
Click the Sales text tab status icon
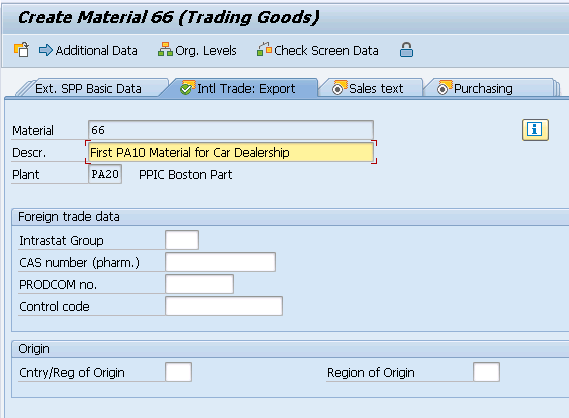pyautogui.click(x=340, y=87)
